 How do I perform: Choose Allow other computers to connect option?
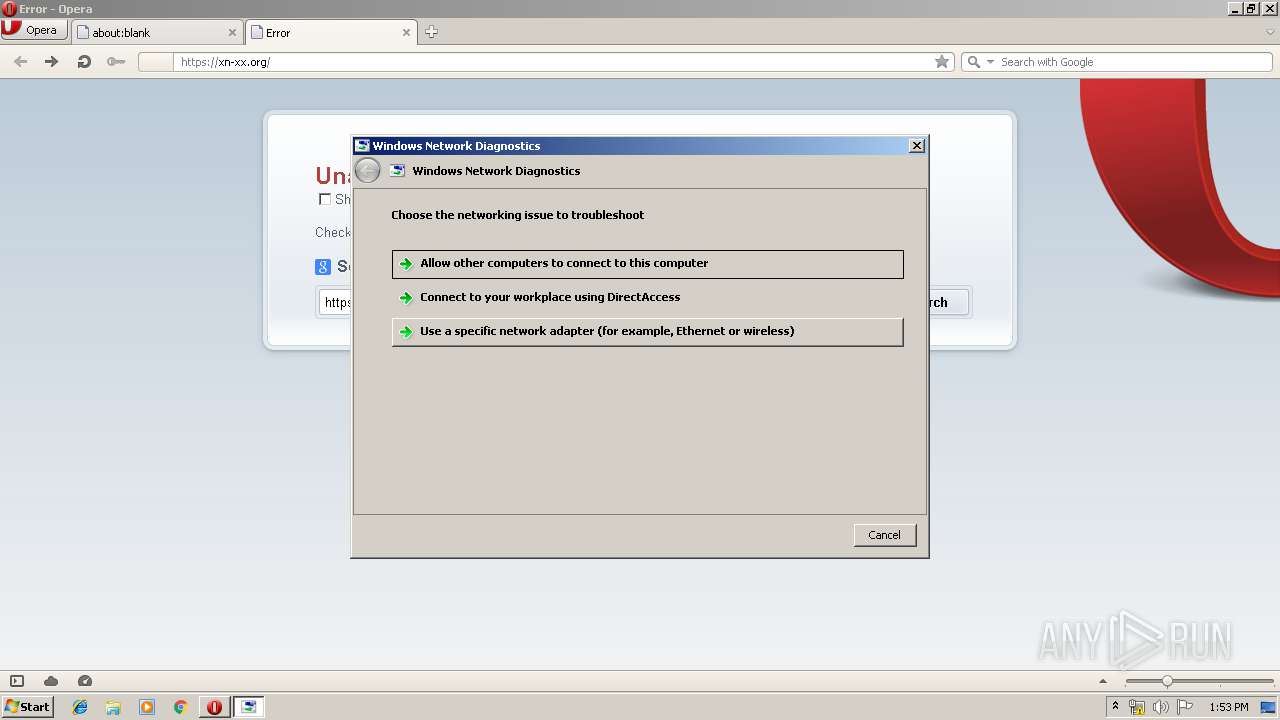pos(648,264)
